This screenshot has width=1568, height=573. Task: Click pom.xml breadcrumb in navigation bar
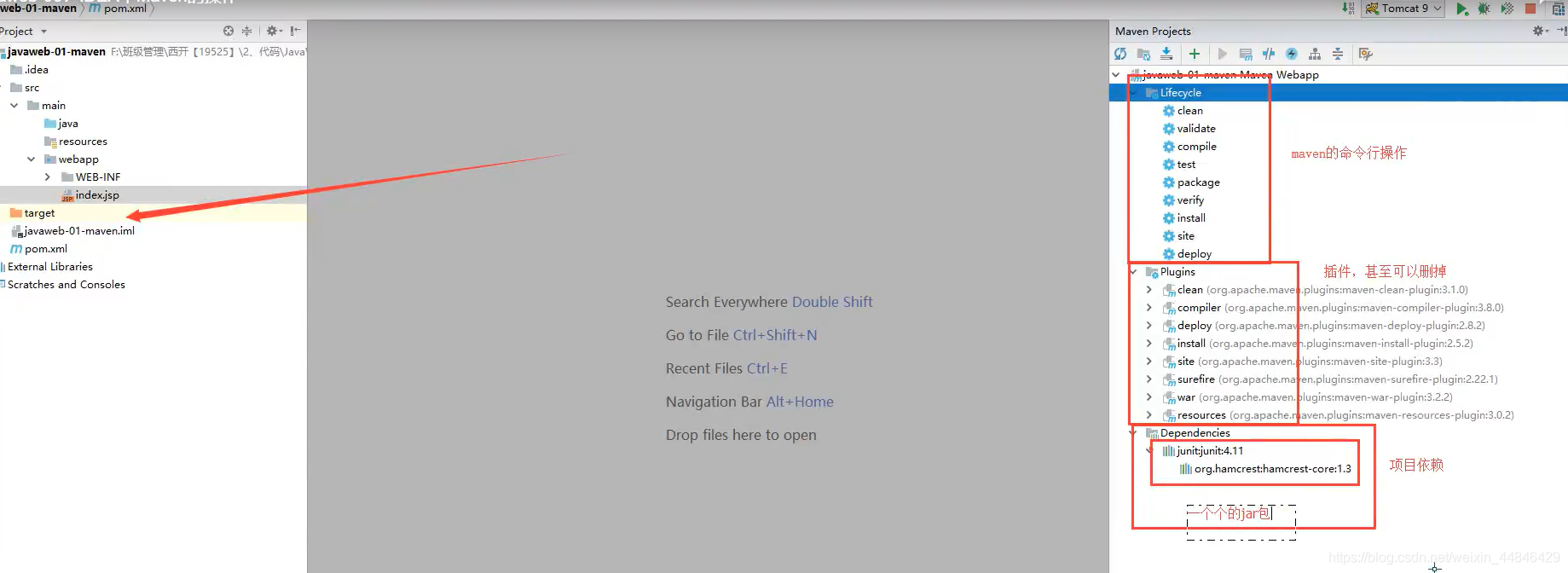118,9
